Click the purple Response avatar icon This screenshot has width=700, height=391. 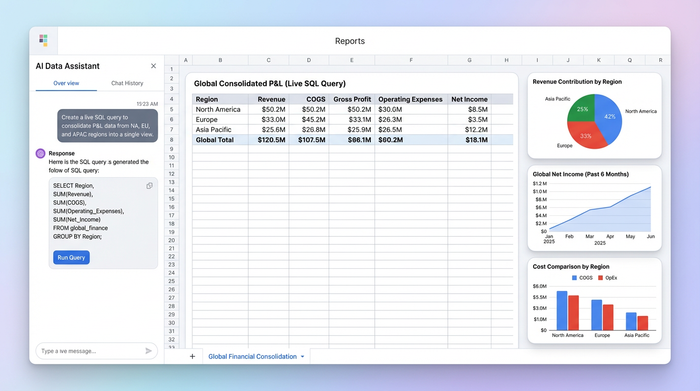pyautogui.click(x=40, y=154)
